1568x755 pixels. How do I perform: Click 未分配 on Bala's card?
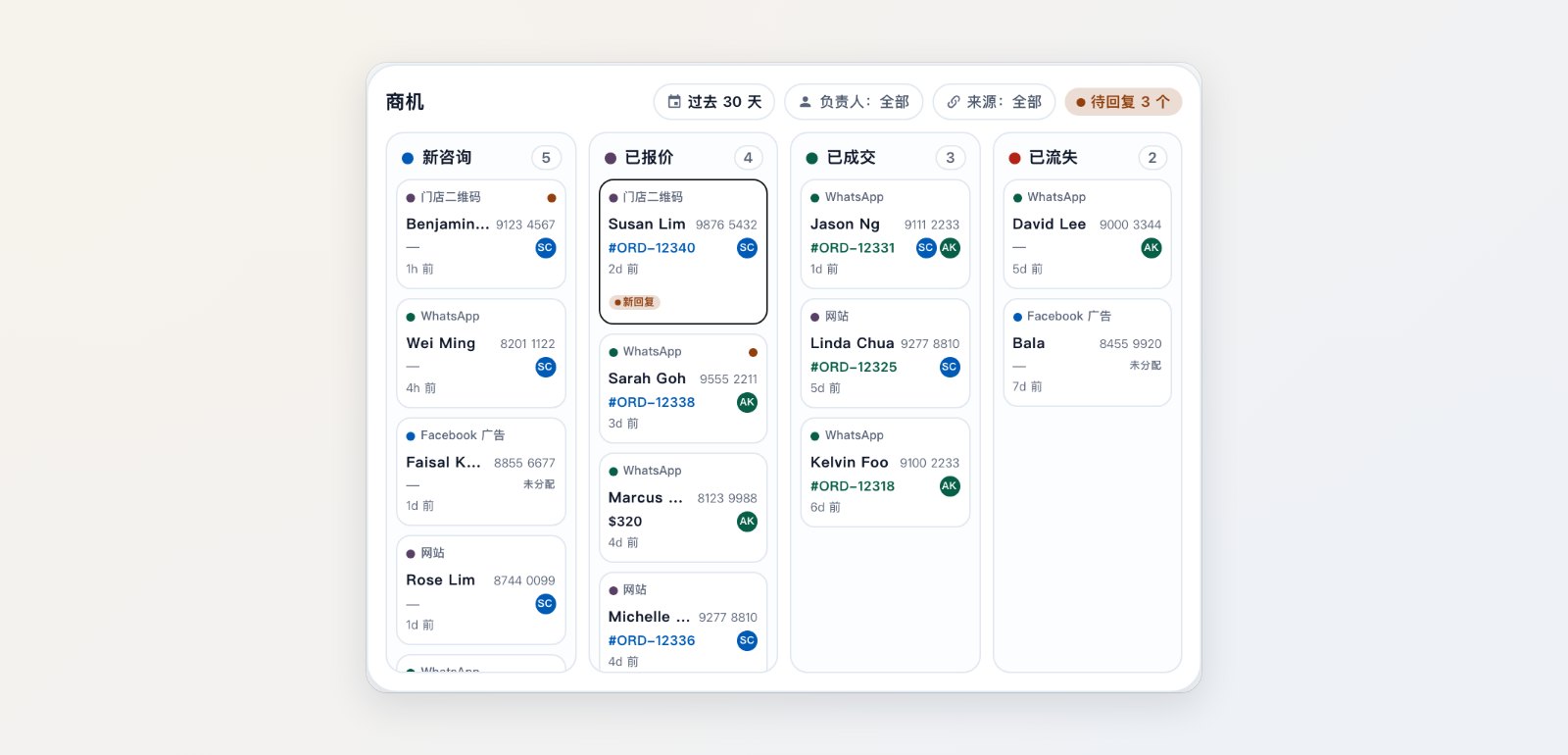1145,366
